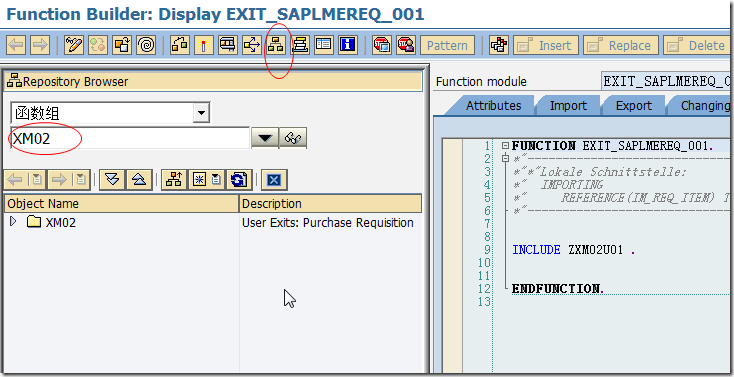Click the Display Navigation Window icon
The height and width of the screenshot is (377, 734).
coord(300,45)
